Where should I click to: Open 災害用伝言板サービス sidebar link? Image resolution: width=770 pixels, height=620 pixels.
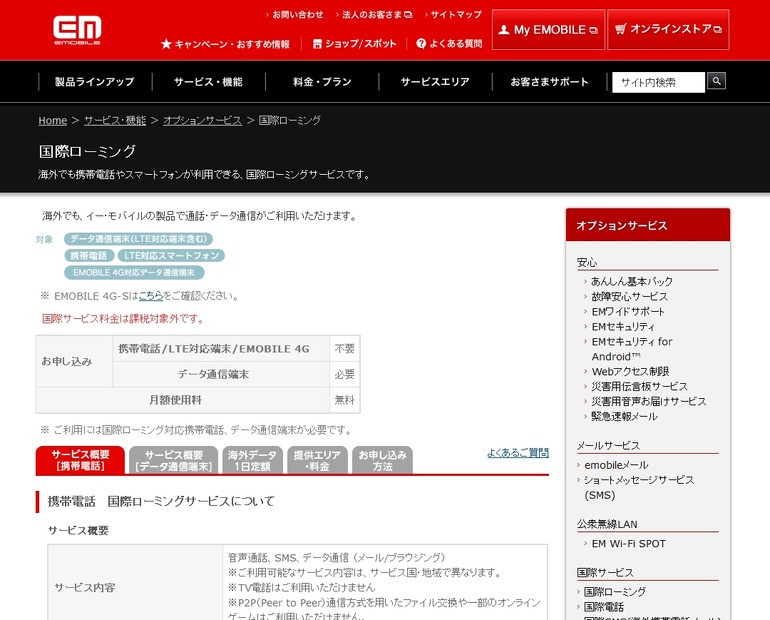[639, 386]
